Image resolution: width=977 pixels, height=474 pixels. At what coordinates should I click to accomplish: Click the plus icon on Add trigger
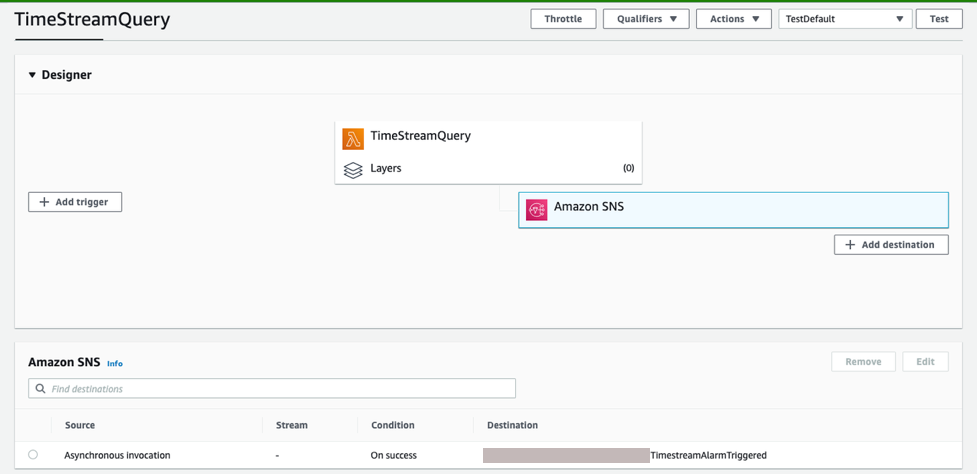point(44,202)
